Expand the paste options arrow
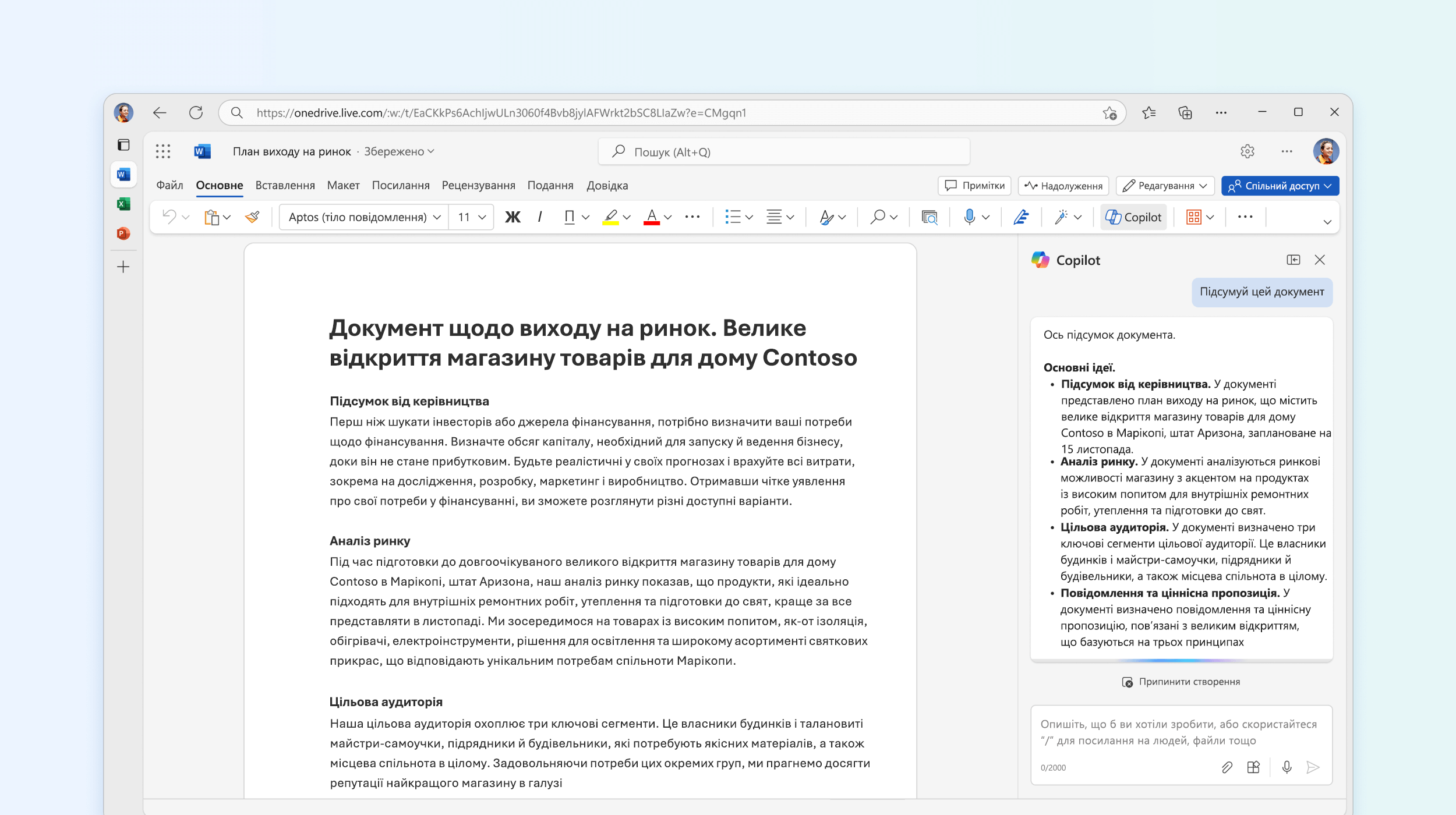Image resolution: width=1456 pixels, height=815 pixels. click(x=227, y=217)
